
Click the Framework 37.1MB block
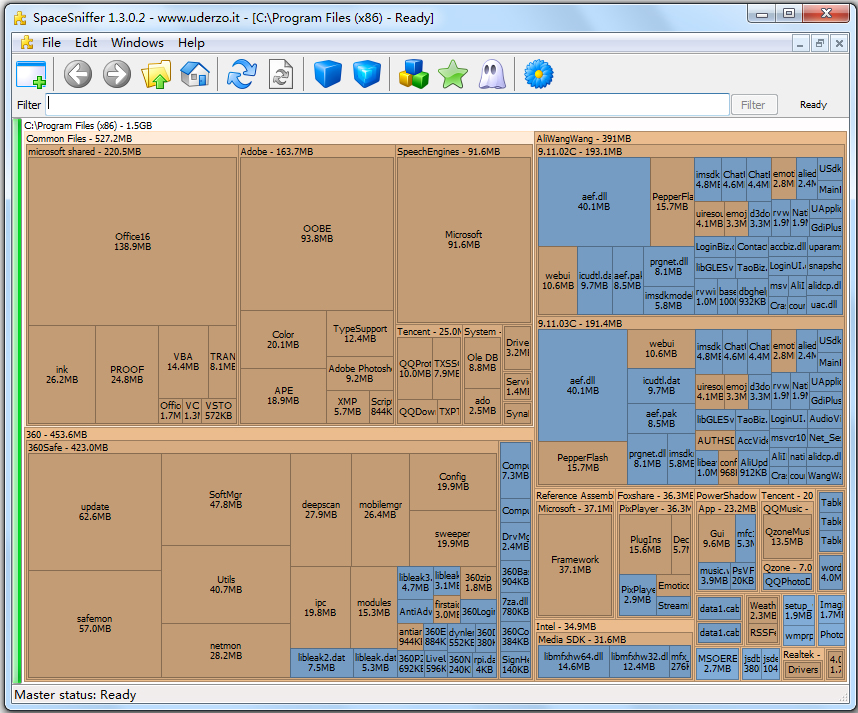click(x=575, y=565)
